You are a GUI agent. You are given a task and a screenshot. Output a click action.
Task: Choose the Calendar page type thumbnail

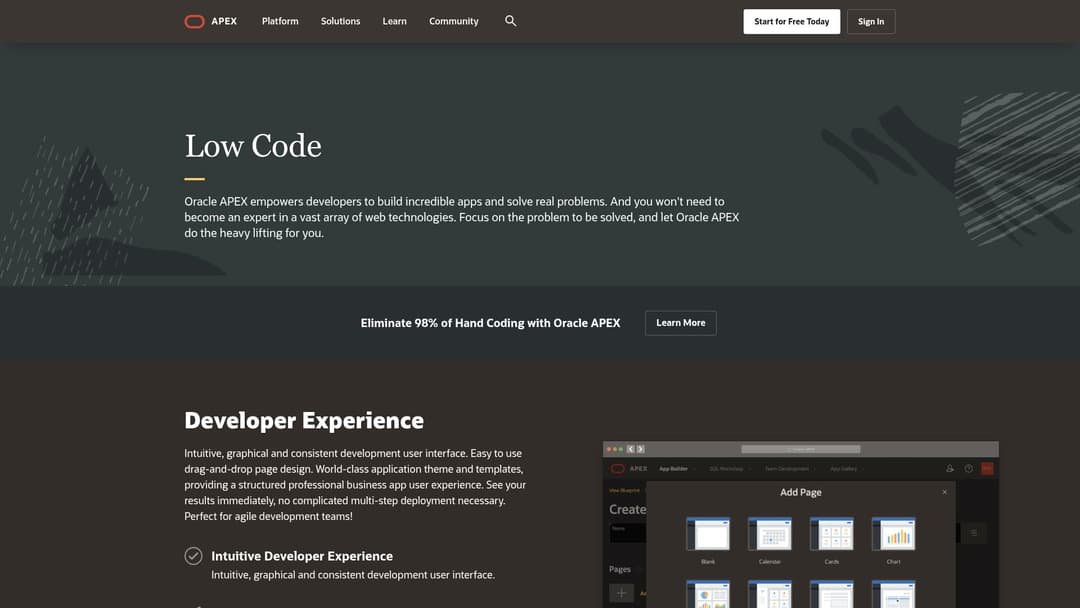[x=769, y=534]
